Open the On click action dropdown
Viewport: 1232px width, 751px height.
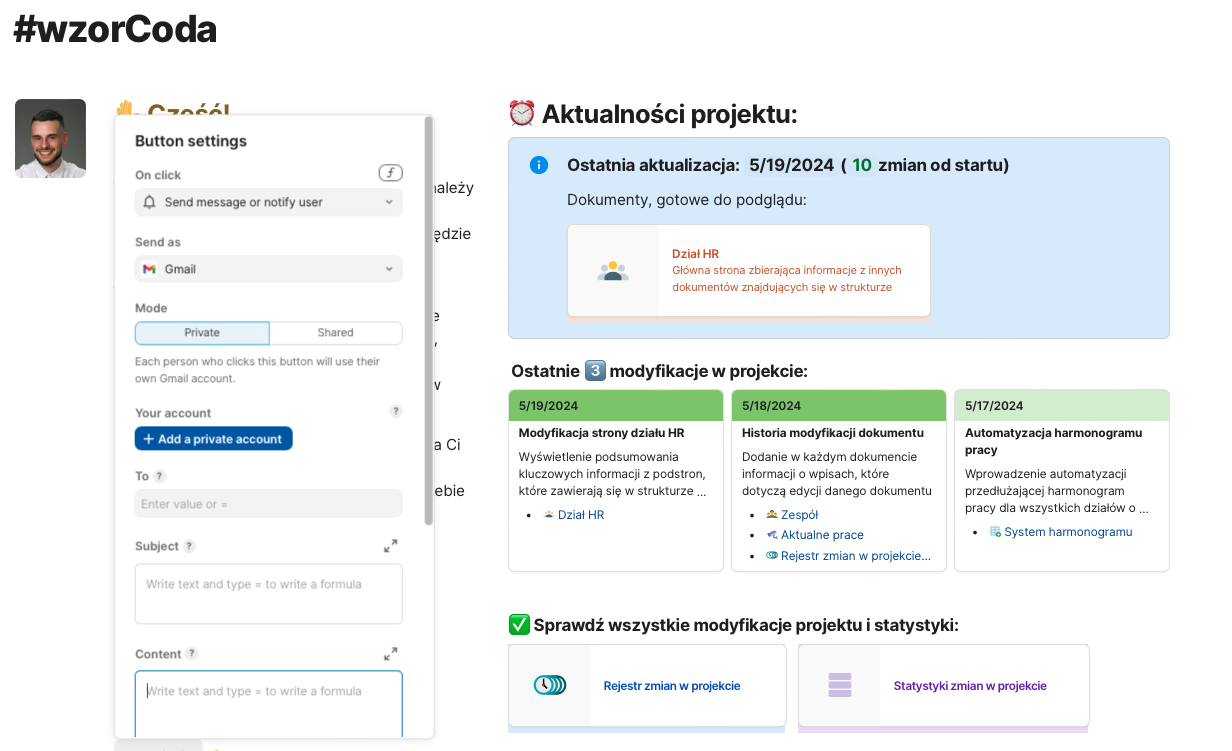click(268, 202)
